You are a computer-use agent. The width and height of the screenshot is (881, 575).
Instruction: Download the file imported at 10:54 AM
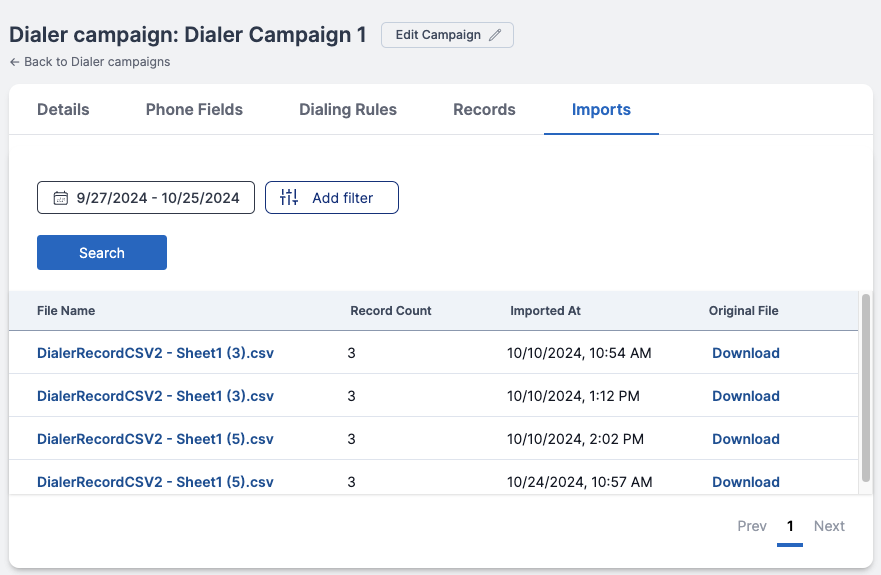(745, 353)
